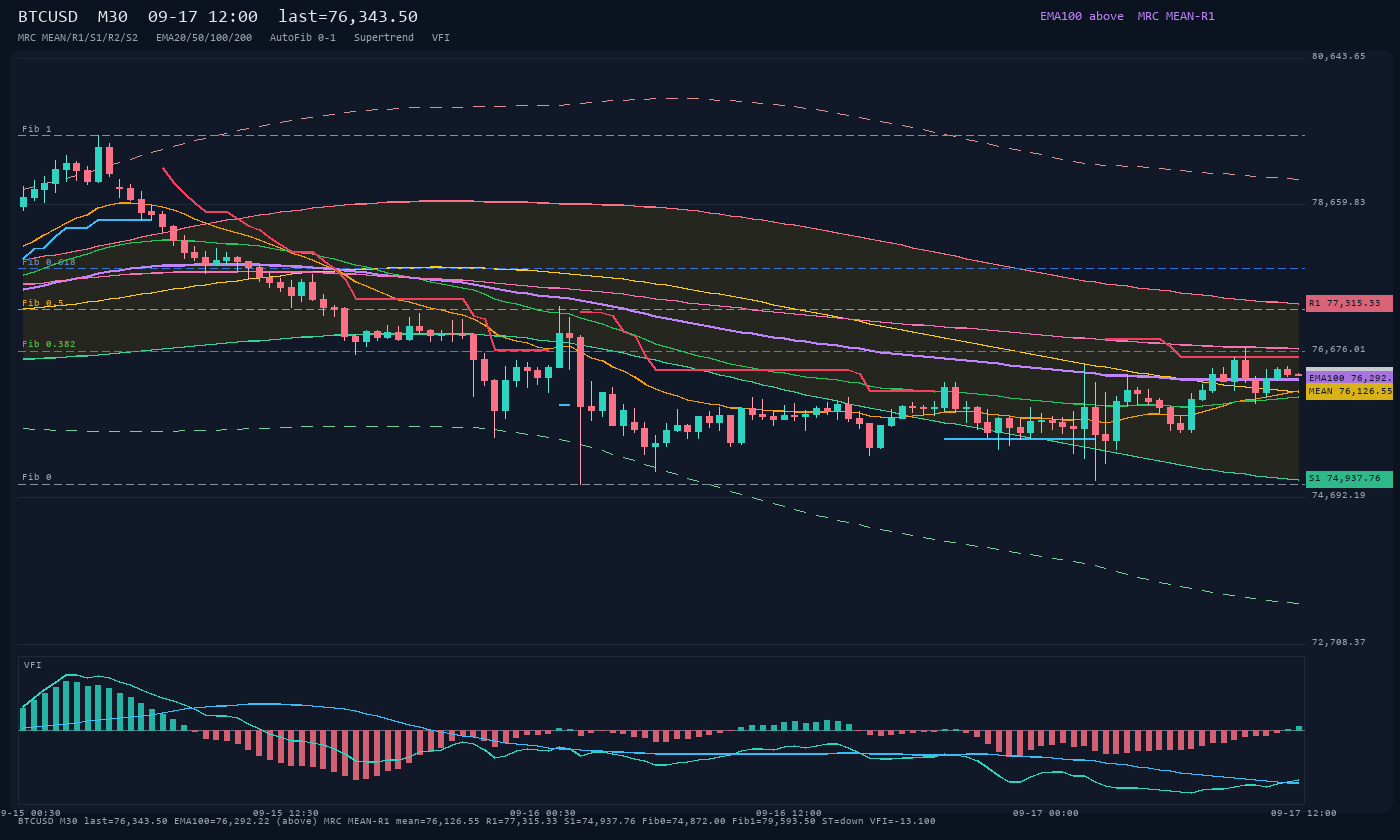Click the bottom status summary line
Viewport: 1400px width, 840px height.
pyautogui.click(x=477, y=821)
